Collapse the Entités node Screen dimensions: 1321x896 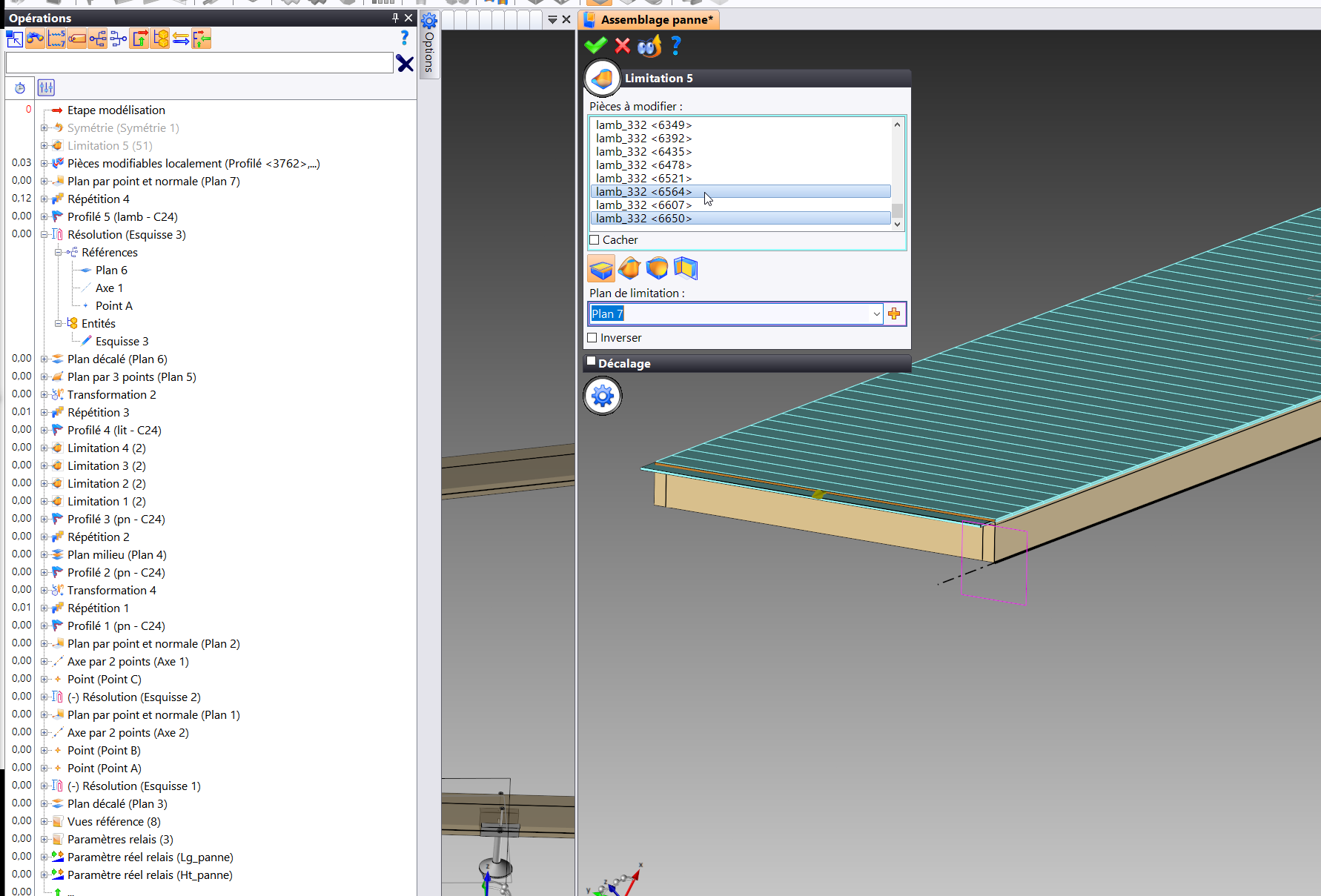(x=58, y=324)
